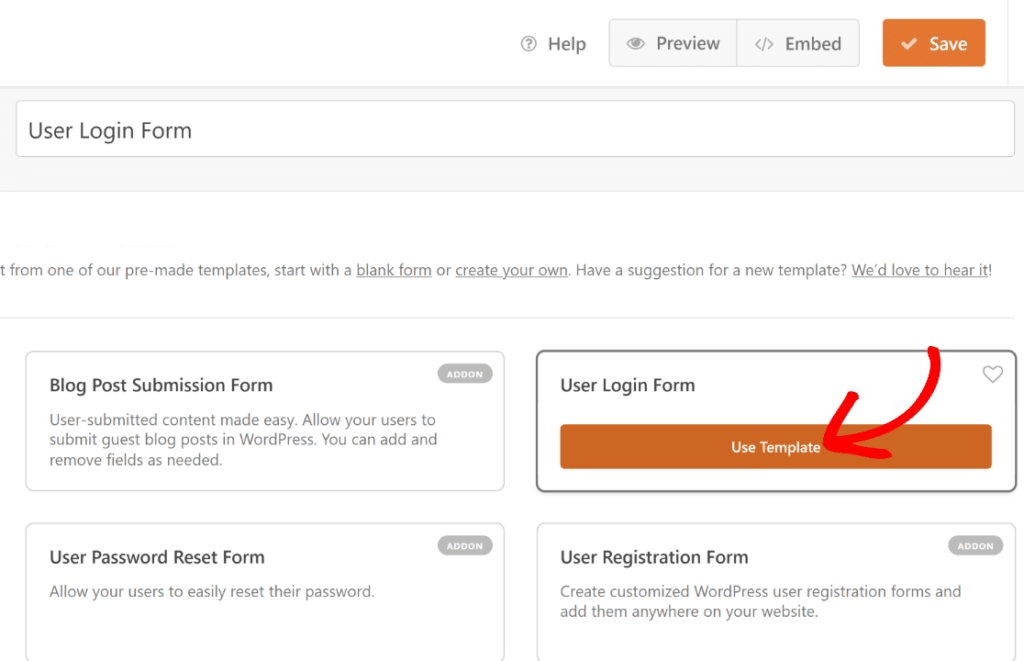Image resolution: width=1024 pixels, height=661 pixels.
Task: Click the checkmark icon inside Save button
Action: tap(909, 43)
